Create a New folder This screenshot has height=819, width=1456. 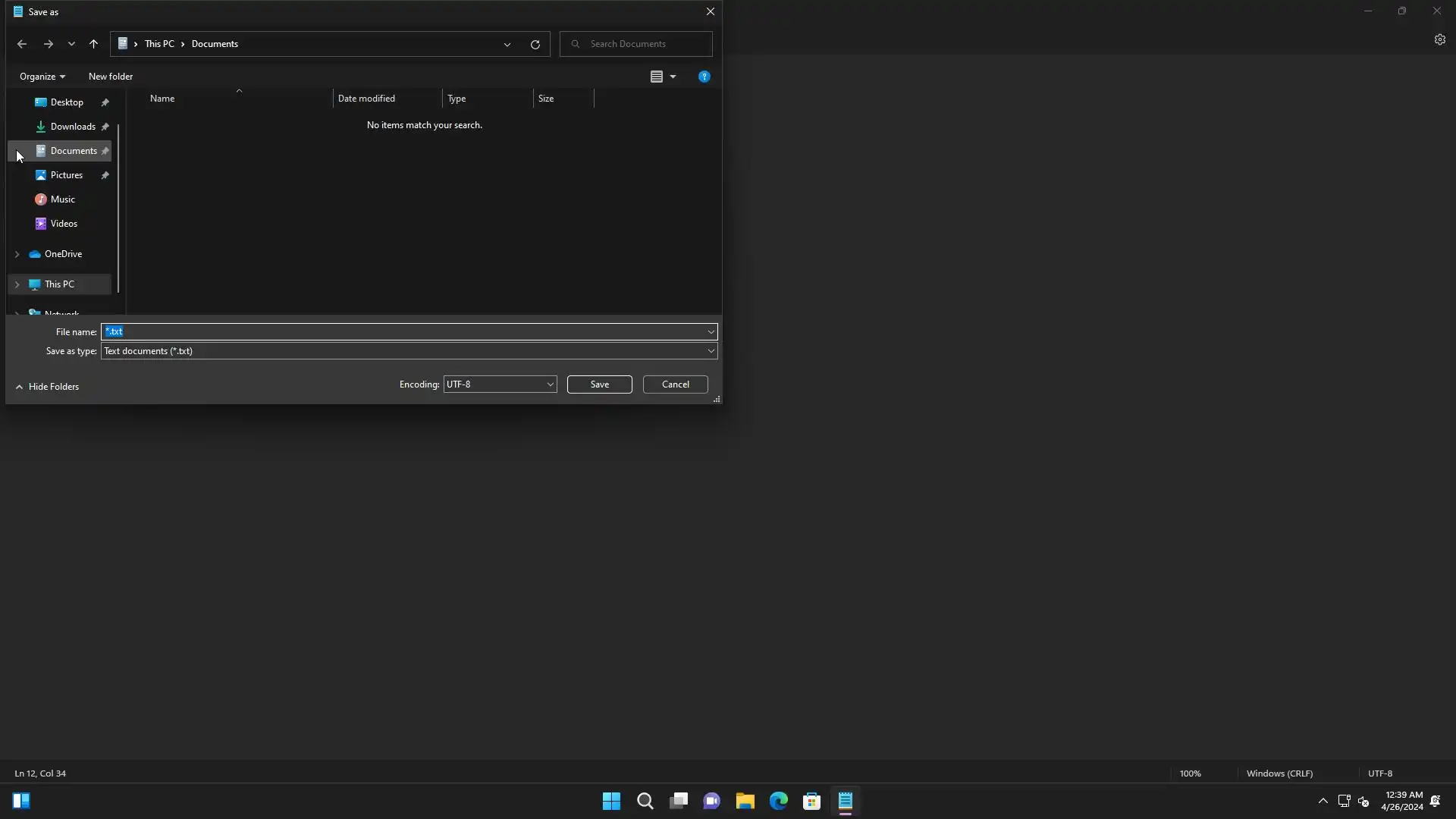coord(110,77)
